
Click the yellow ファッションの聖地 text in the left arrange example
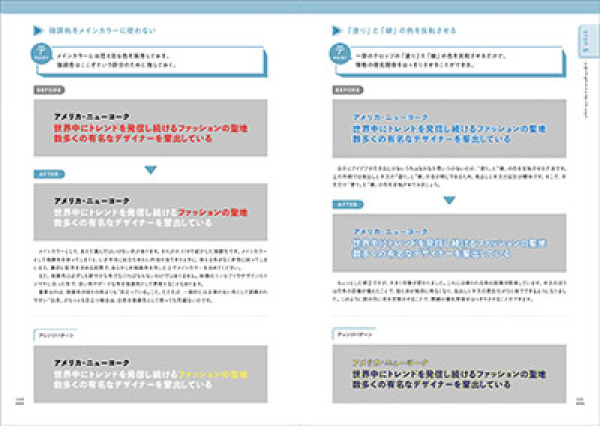click(213, 374)
